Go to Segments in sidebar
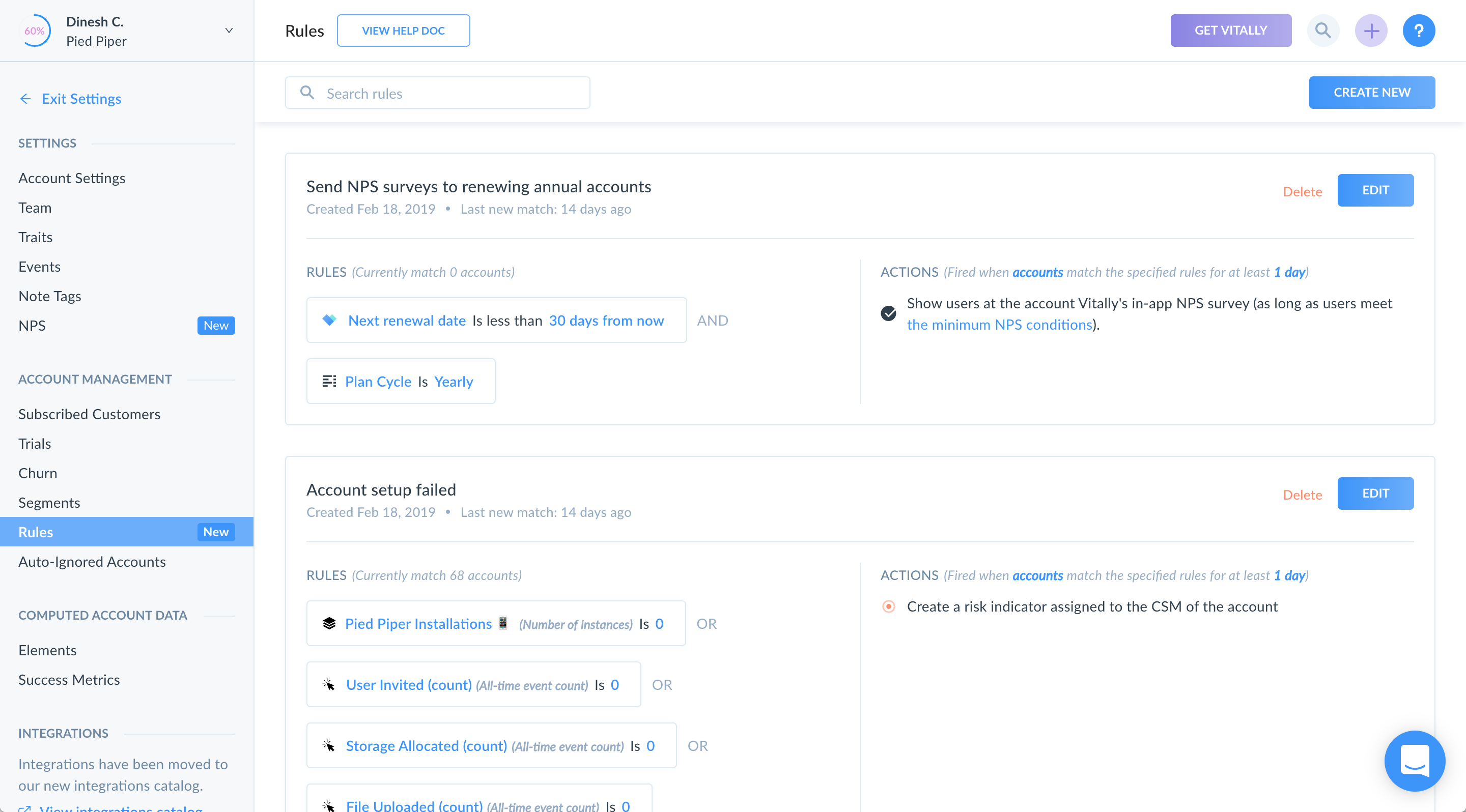The height and width of the screenshot is (812, 1466). [49, 502]
